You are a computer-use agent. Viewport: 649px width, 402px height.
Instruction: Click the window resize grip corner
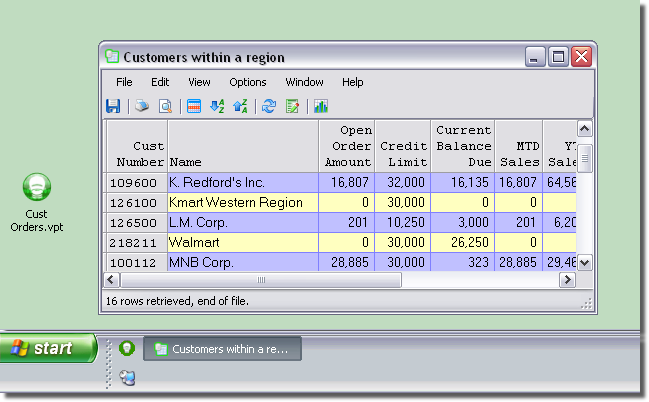pos(587,304)
